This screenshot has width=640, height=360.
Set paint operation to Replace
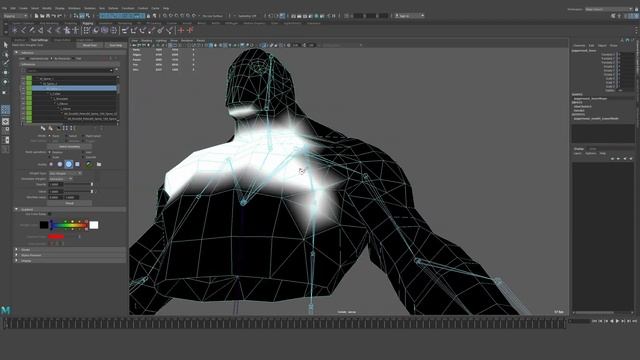50,152
